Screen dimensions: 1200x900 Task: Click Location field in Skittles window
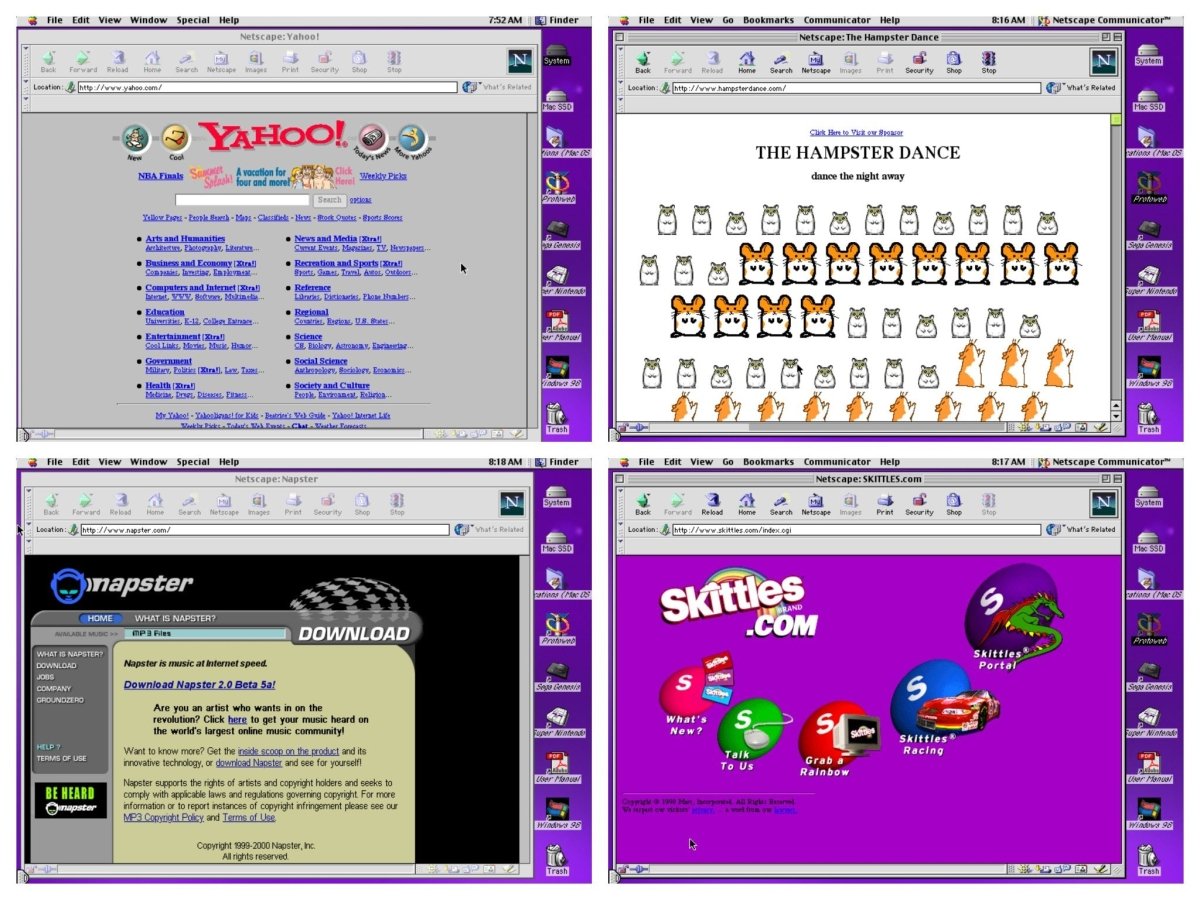pos(856,529)
